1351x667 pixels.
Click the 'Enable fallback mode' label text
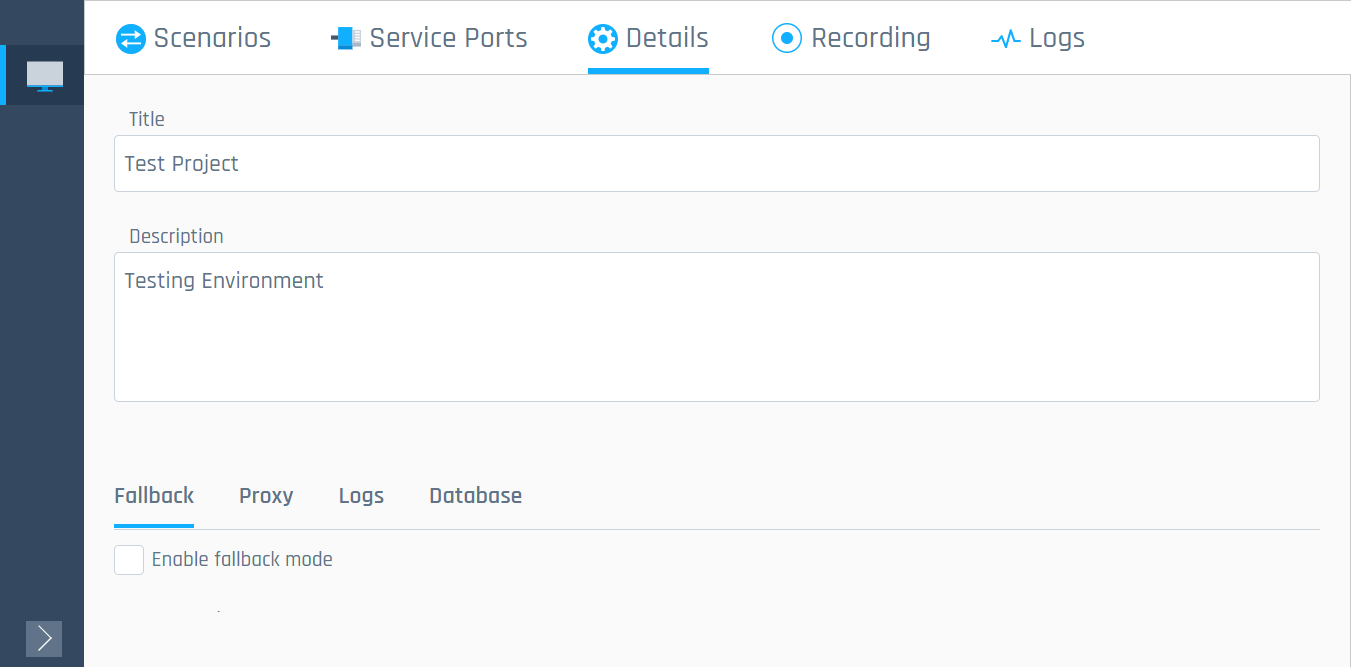[x=242, y=560]
